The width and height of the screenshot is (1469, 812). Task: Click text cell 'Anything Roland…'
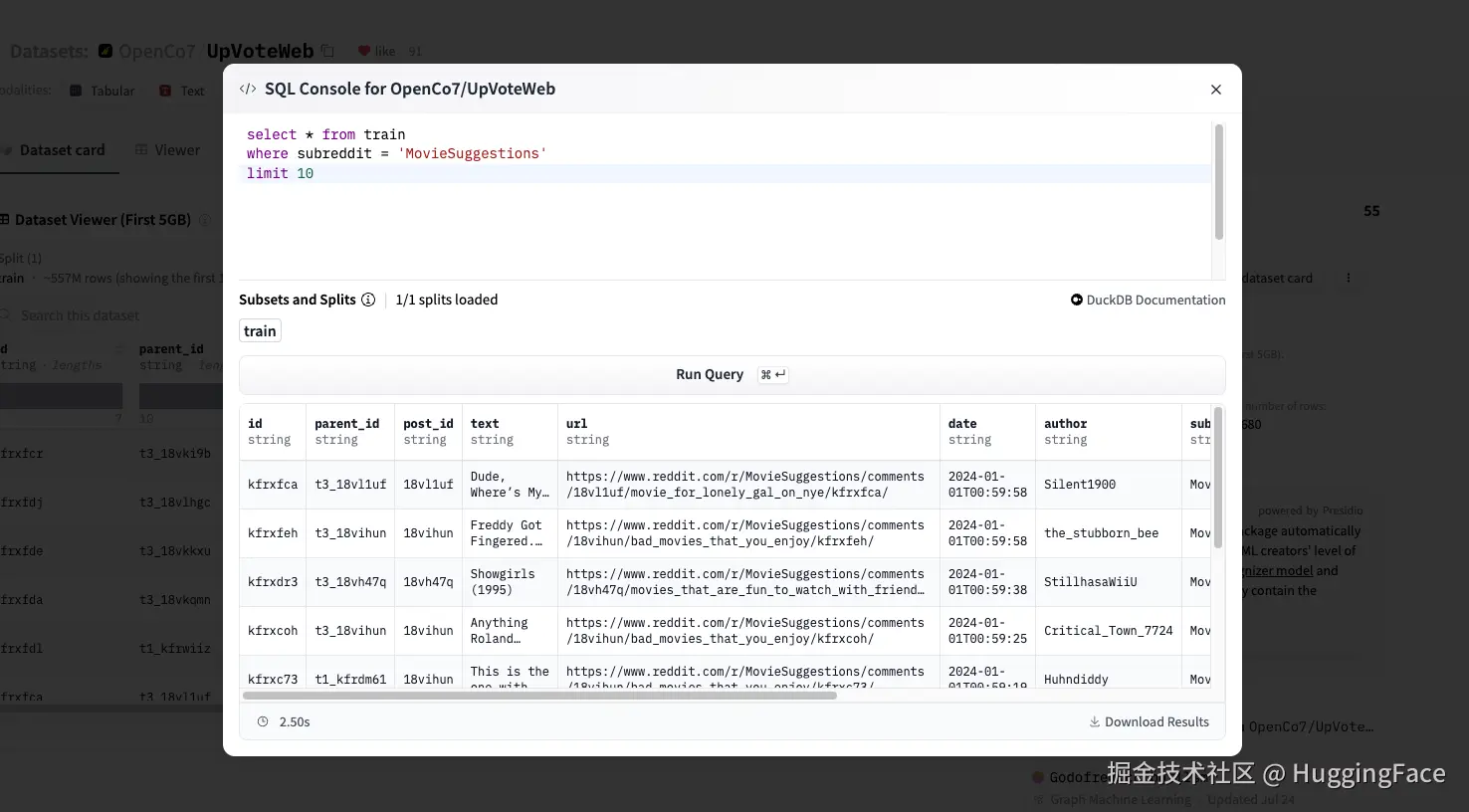point(510,631)
